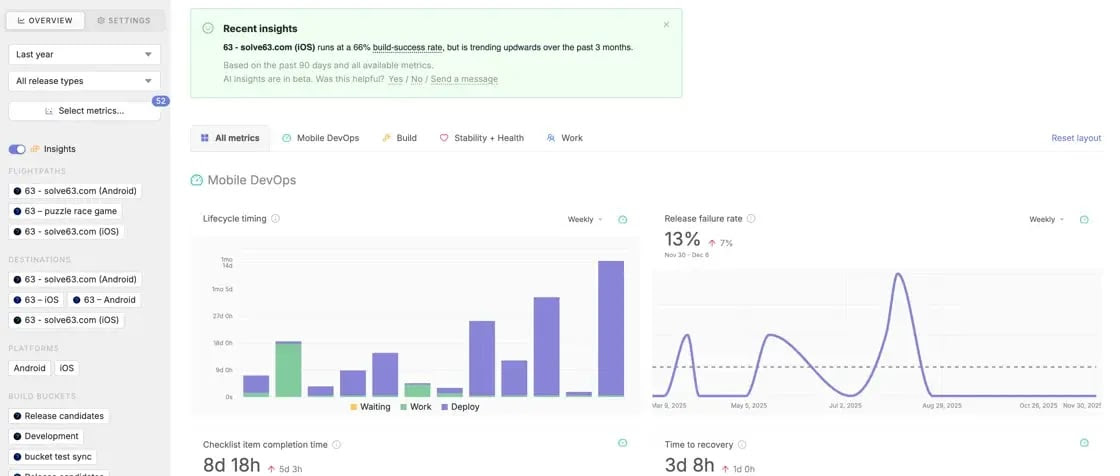This screenshot has height=476, width=1120.
Task: Click the Work tab people icon
Action: pos(550,138)
